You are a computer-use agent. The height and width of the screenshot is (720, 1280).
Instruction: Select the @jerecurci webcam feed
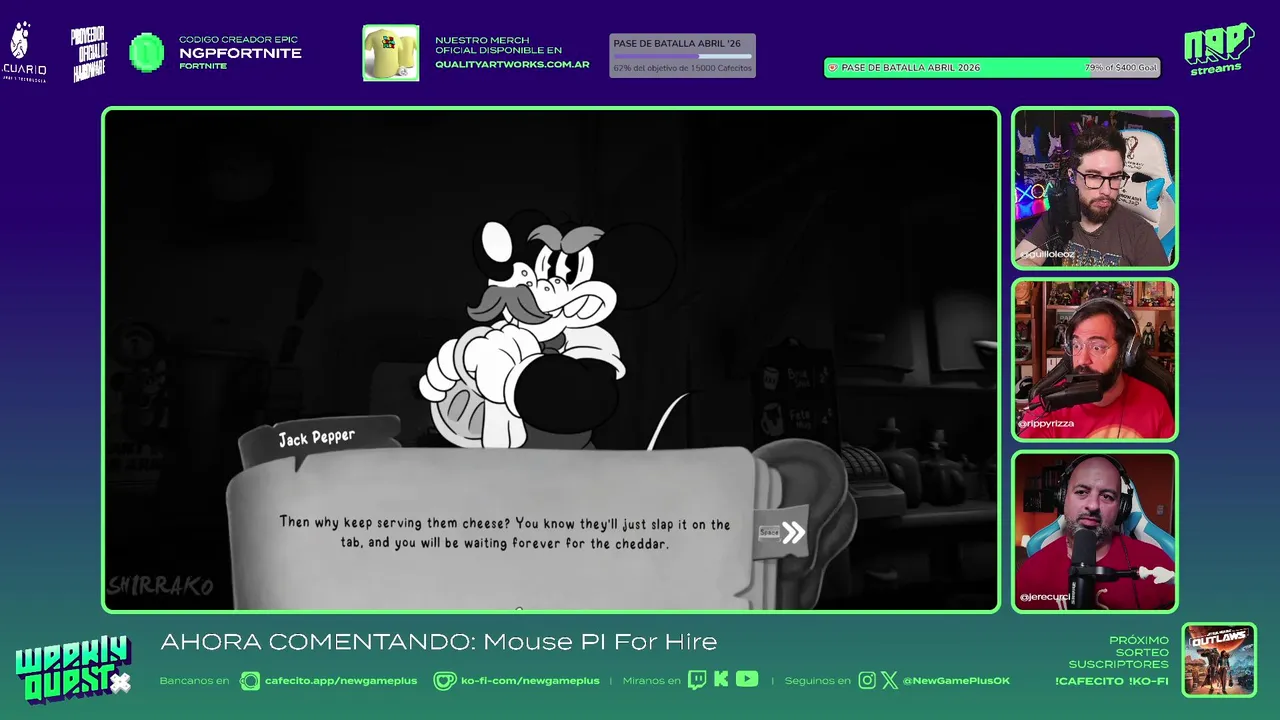click(x=1095, y=531)
